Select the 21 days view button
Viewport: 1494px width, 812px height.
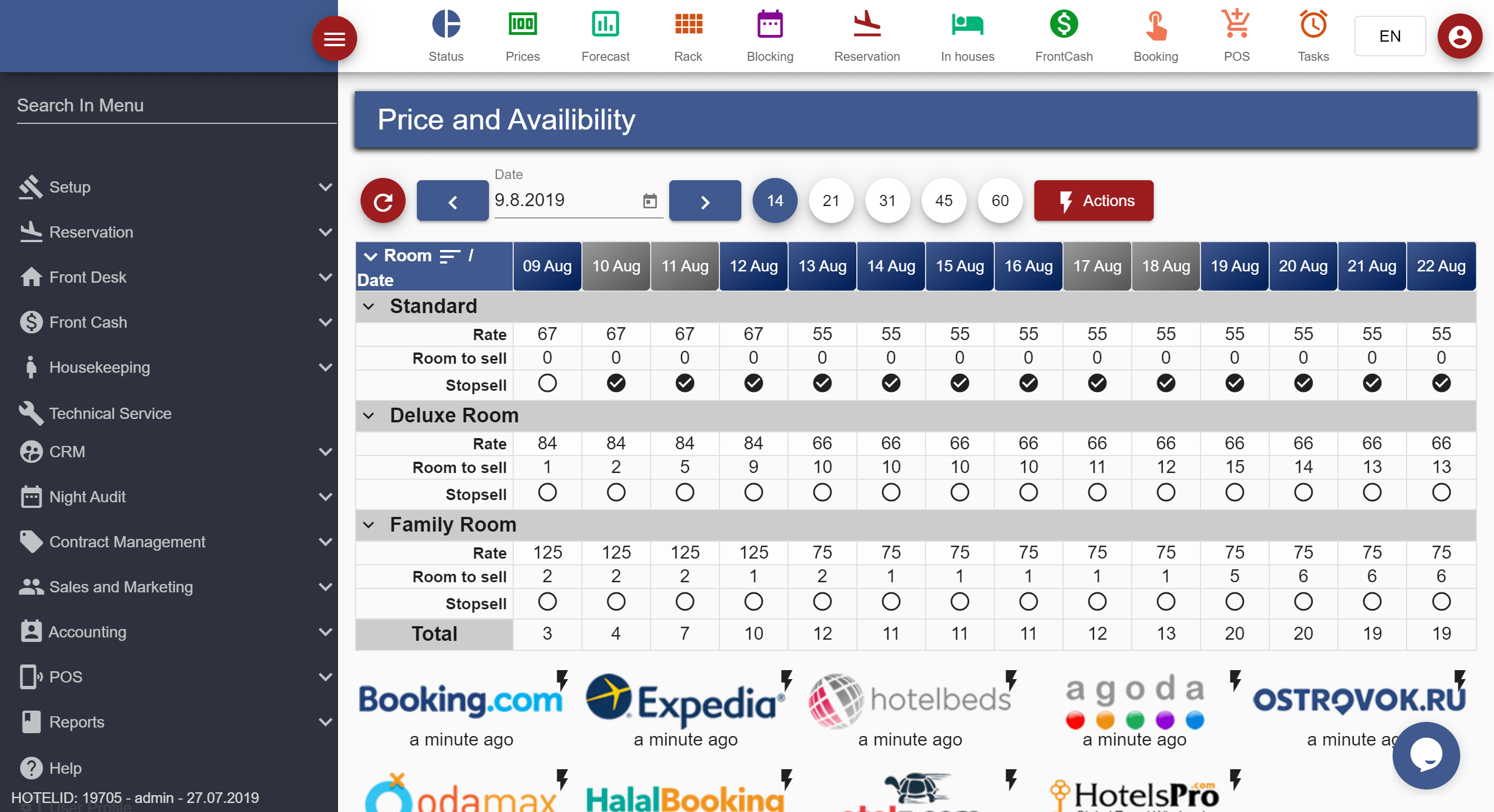830,200
